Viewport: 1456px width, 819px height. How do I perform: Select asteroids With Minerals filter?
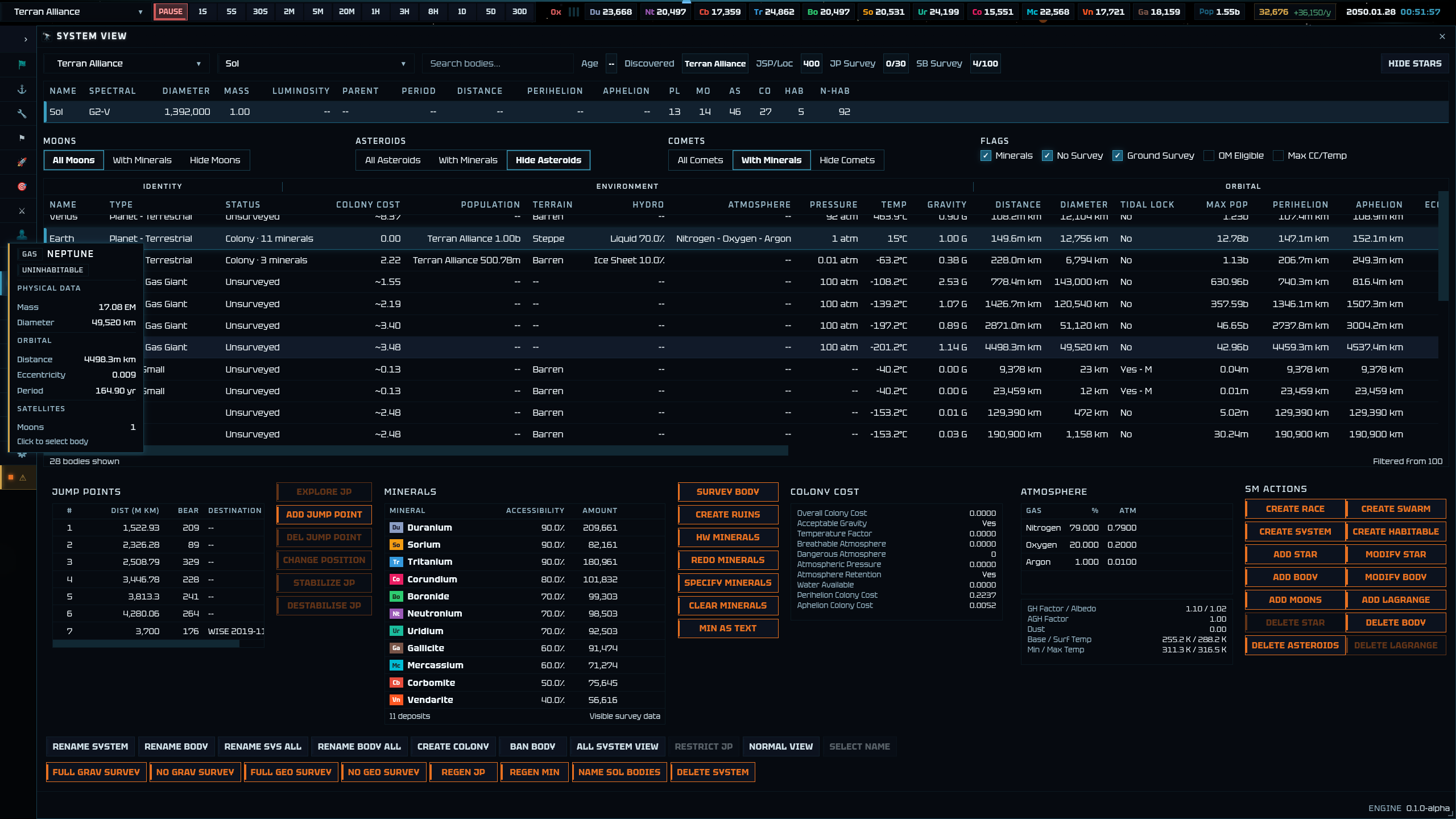pos(468,160)
